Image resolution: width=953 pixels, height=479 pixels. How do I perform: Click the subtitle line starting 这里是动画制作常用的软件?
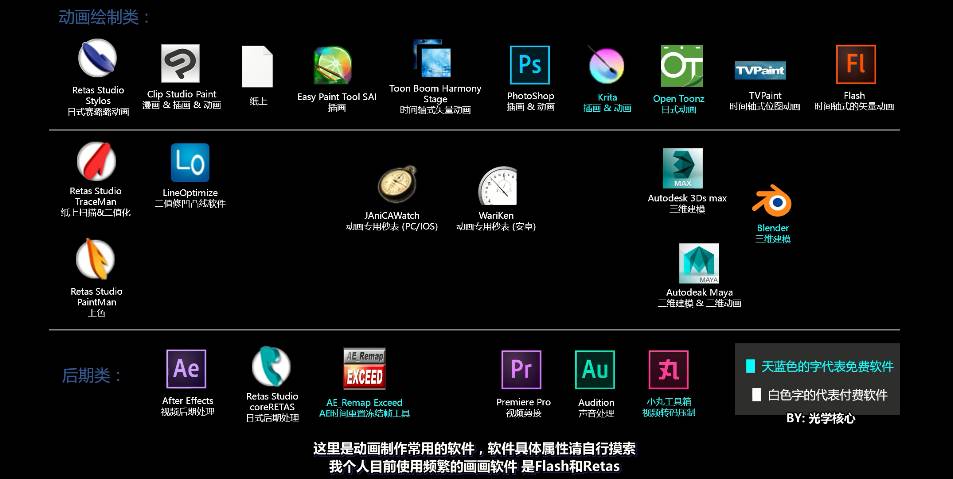point(475,449)
